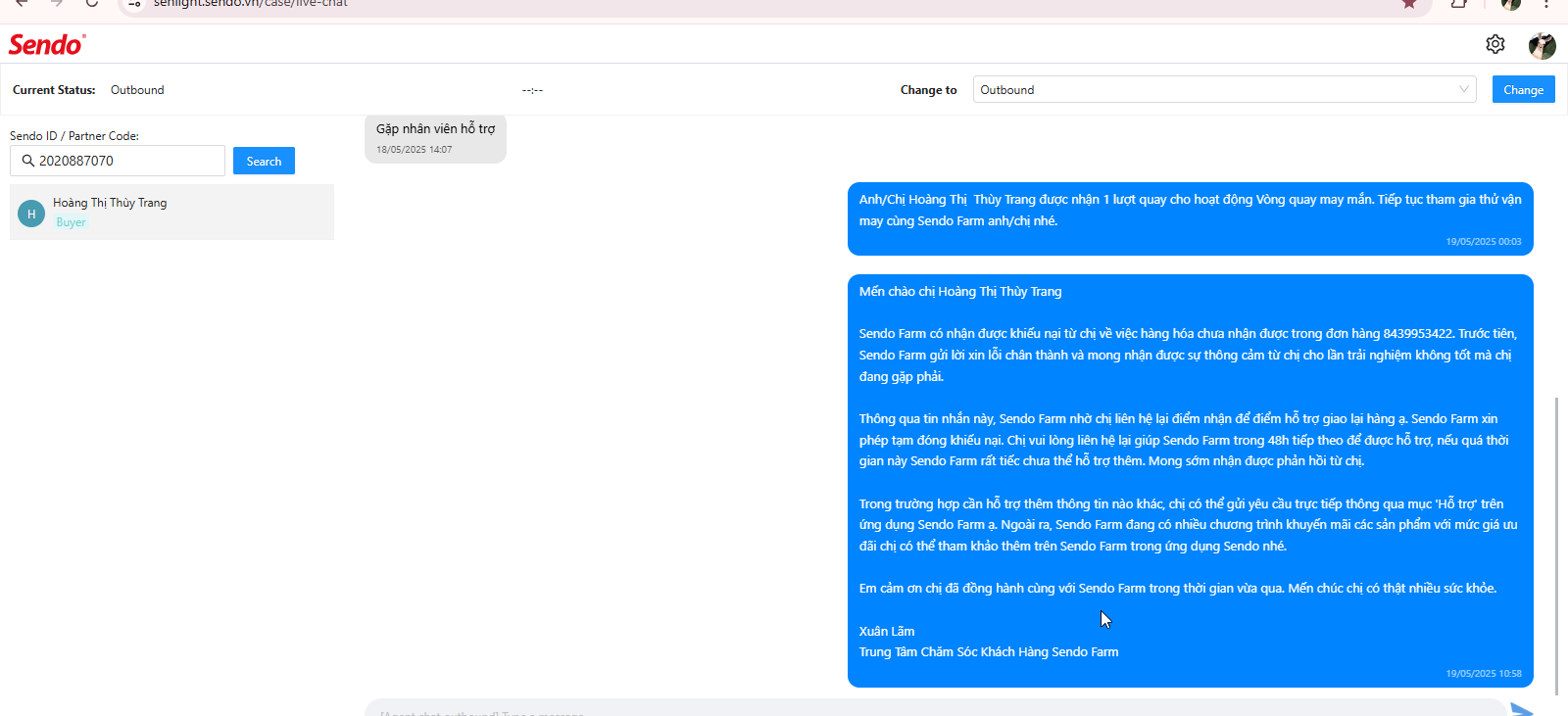This screenshot has width=1568, height=716.
Task: Click 'Trung Tâm Chăm Sóc Khách Hàng Sendo Farm' text
Action: (x=989, y=652)
